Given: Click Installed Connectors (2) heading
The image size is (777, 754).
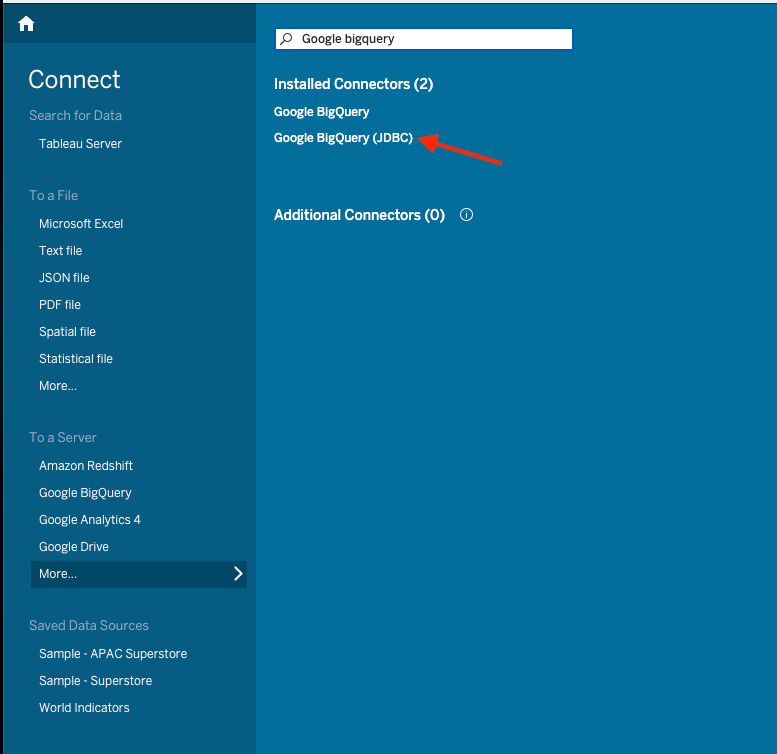Looking at the screenshot, I should [353, 84].
